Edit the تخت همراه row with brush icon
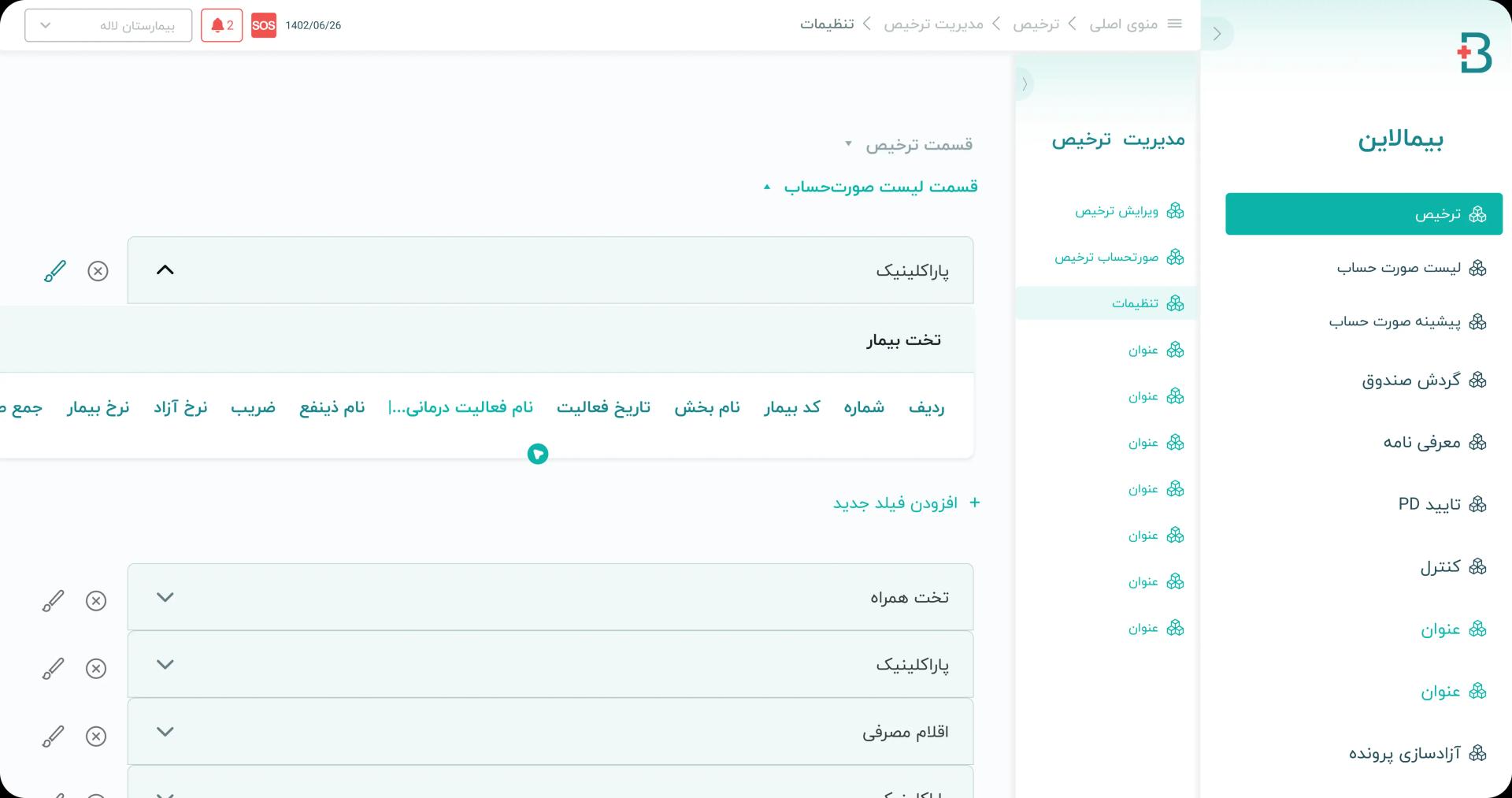Image resolution: width=1512 pixels, height=798 pixels. pos(53,601)
